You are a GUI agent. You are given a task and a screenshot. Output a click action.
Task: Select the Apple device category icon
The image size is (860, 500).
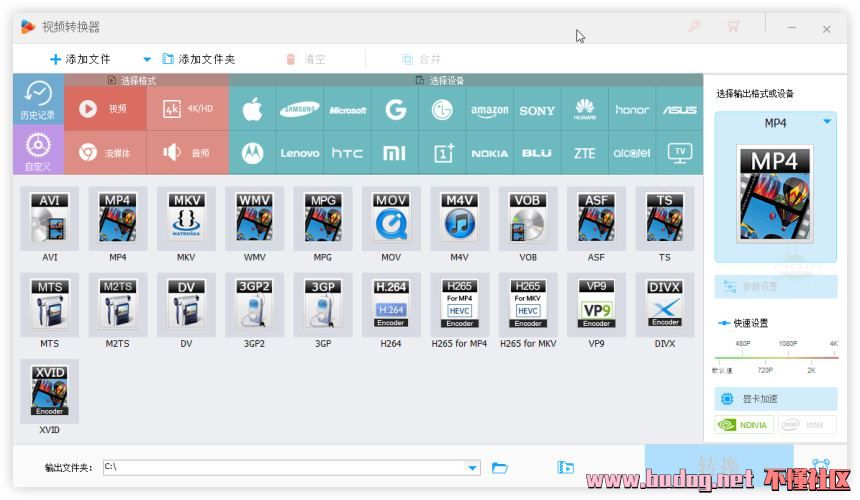252,110
